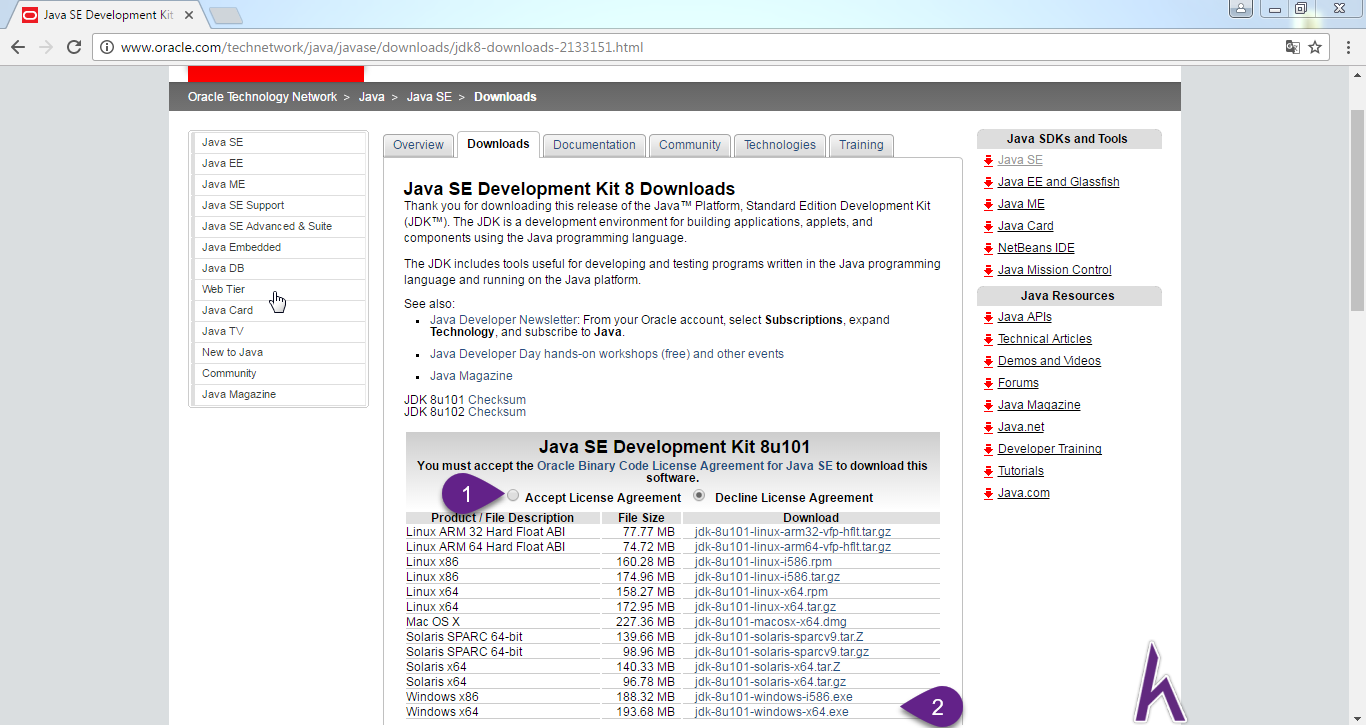Image resolution: width=1366 pixels, height=728 pixels.
Task: Switch to the Technologies tab
Action: click(780, 145)
